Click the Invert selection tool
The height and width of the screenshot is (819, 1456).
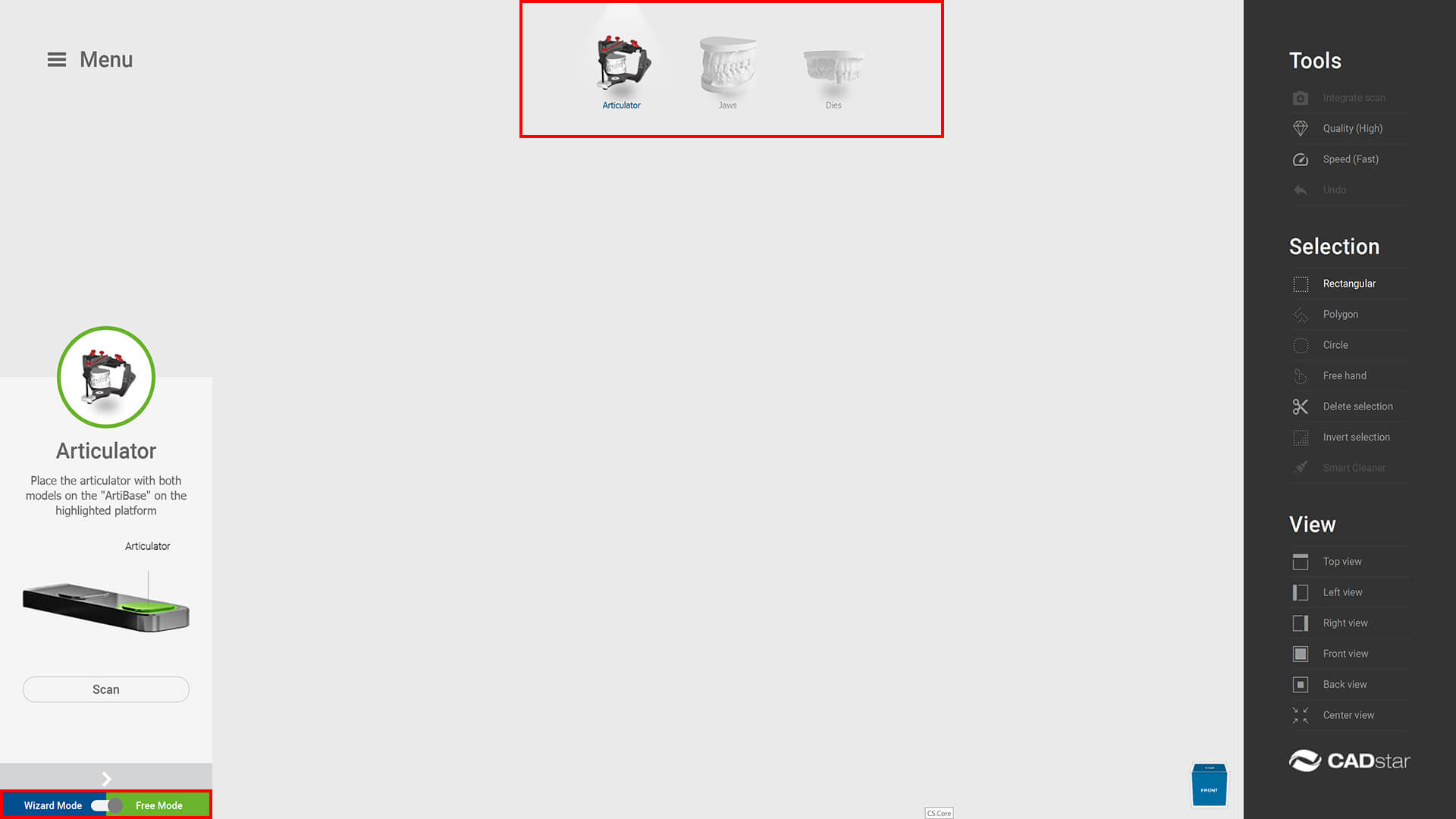pos(1356,436)
